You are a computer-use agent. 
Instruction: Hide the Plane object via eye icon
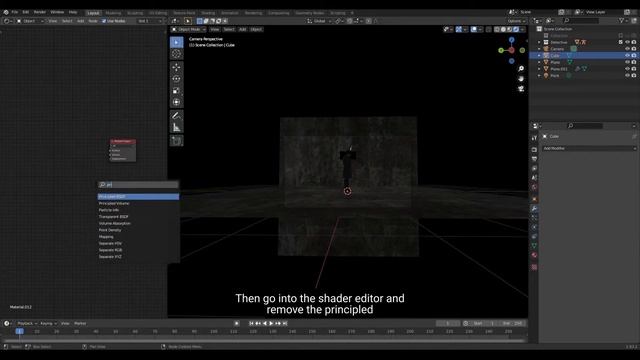(x=627, y=62)
